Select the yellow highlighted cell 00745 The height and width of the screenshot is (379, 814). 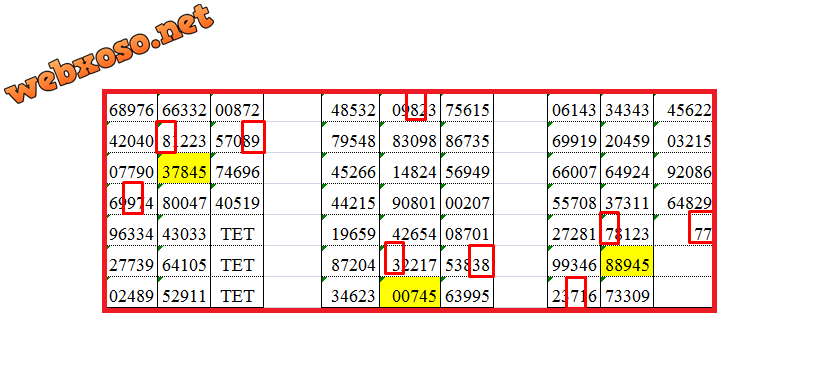click(x=410, y=292)
